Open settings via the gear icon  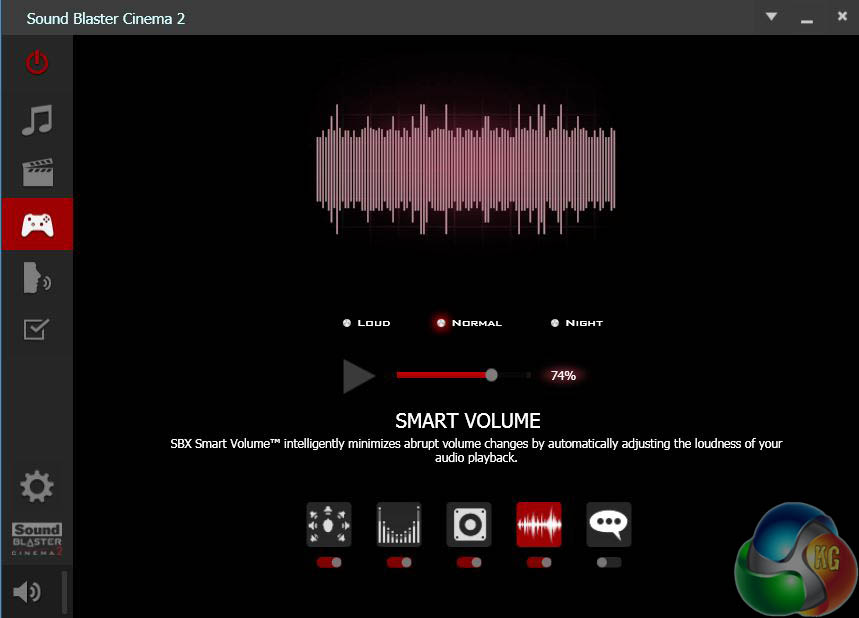pyautogui.click(x=37, y=486)
